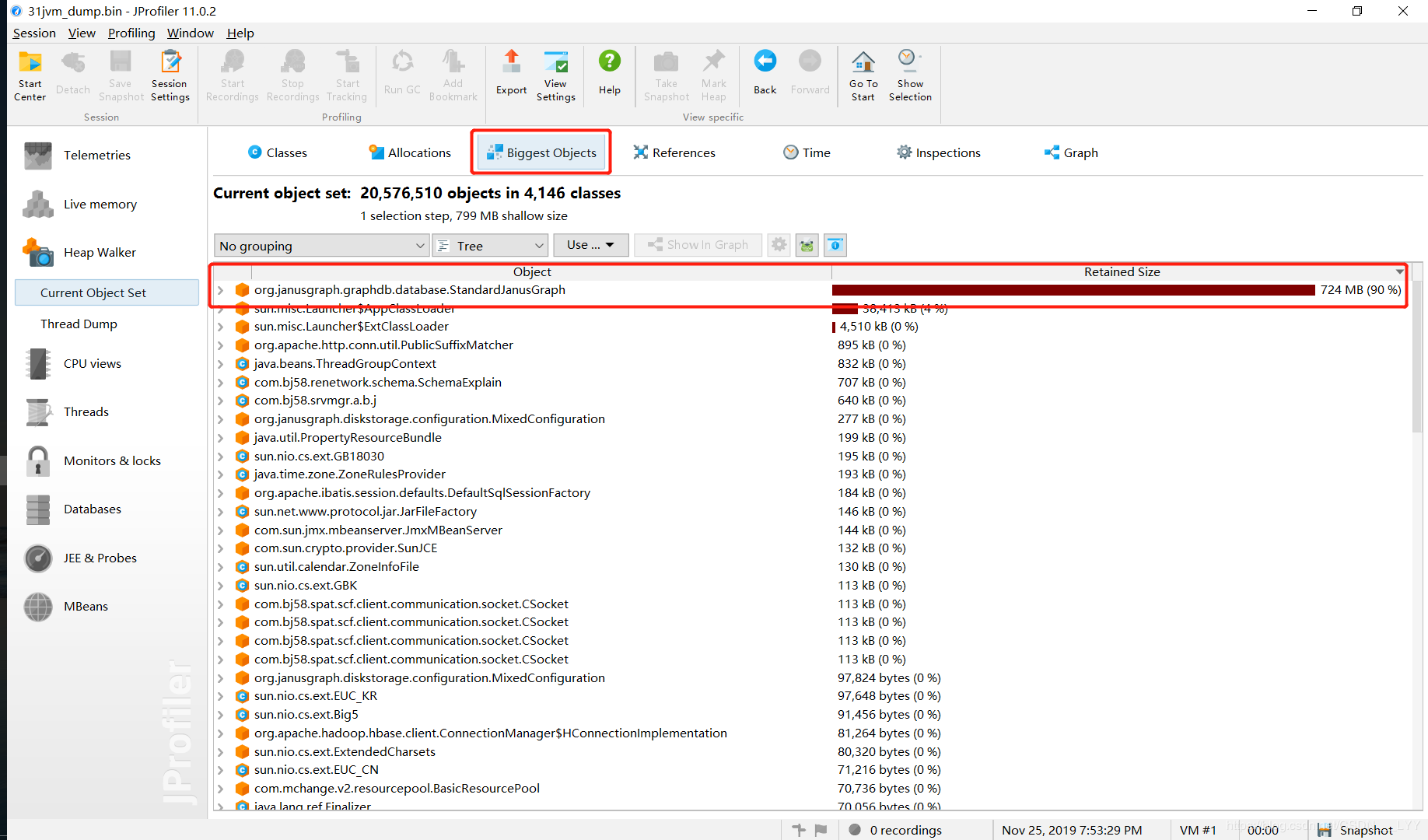The image size is (1428, 840).
Task: Expand the Launcher$ExtClassLoader row
Action: coord(220,327)
